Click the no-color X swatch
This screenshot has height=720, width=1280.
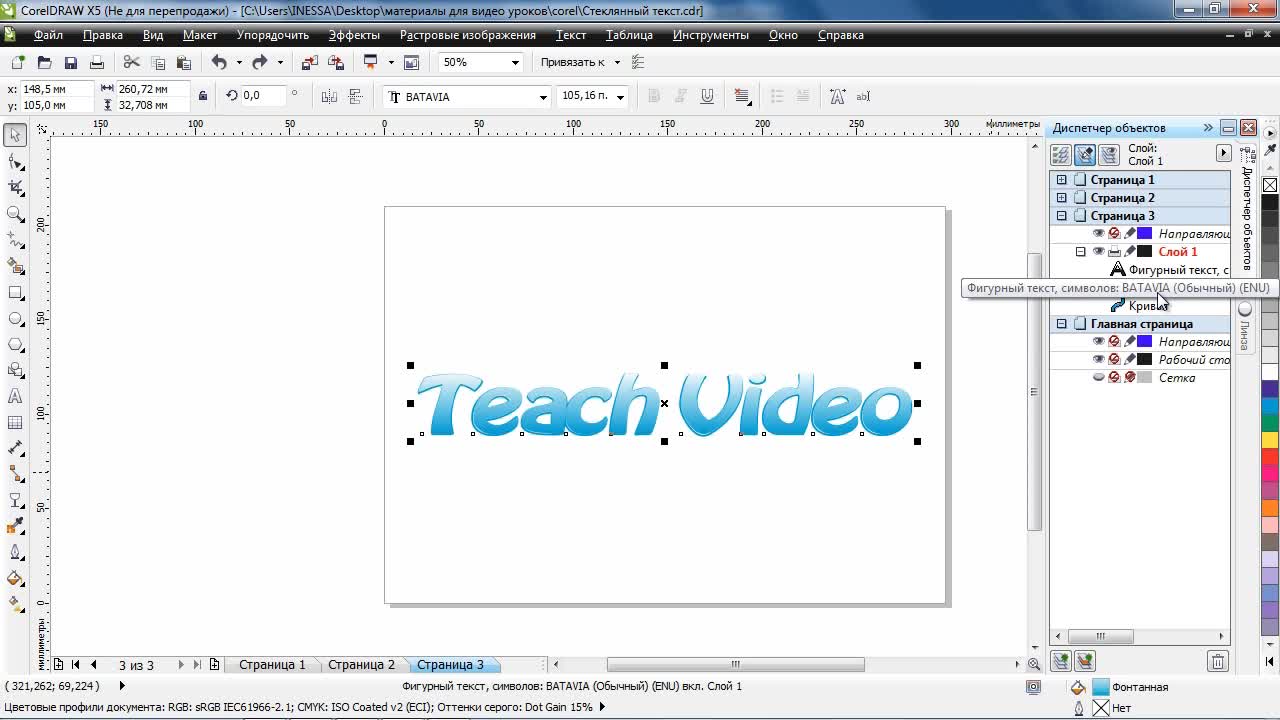click(x=1270, y=185)
